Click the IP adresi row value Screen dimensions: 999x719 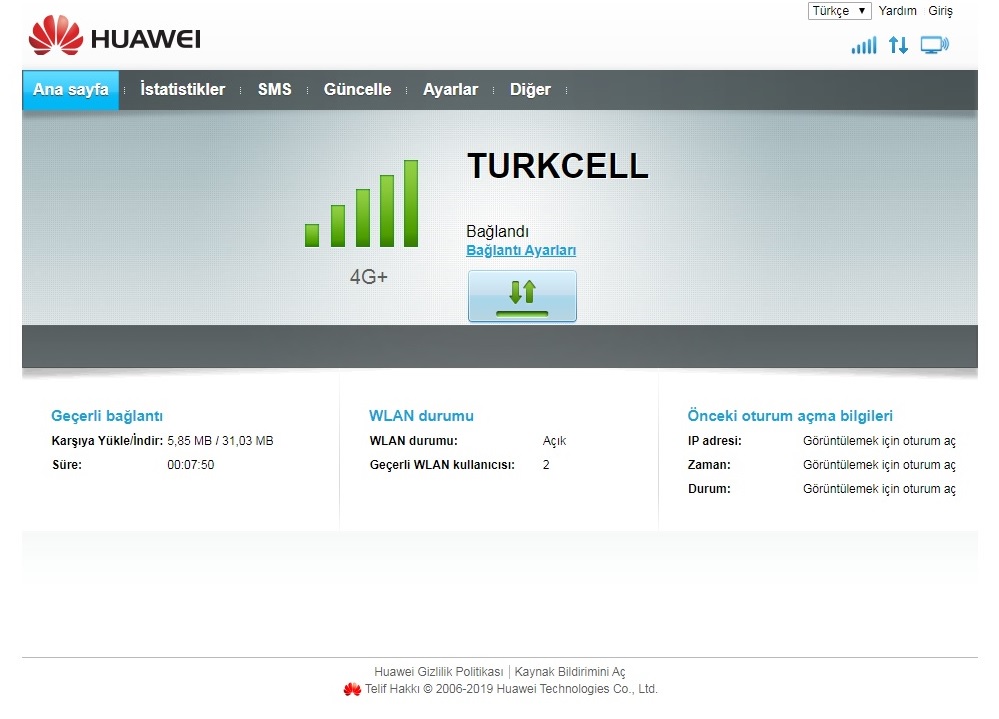pos(879,441)
